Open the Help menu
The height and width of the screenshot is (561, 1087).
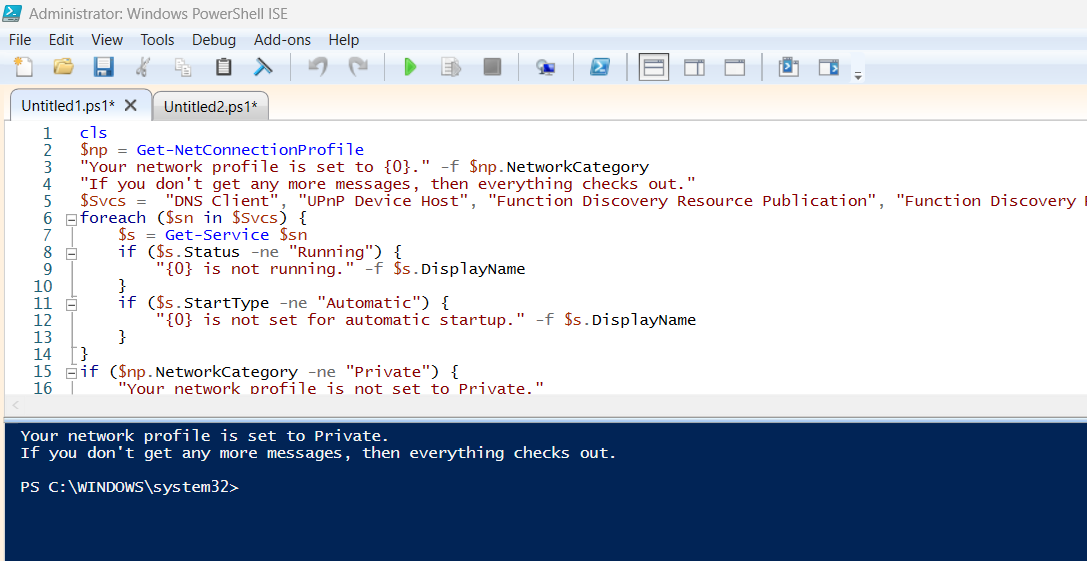344,40
